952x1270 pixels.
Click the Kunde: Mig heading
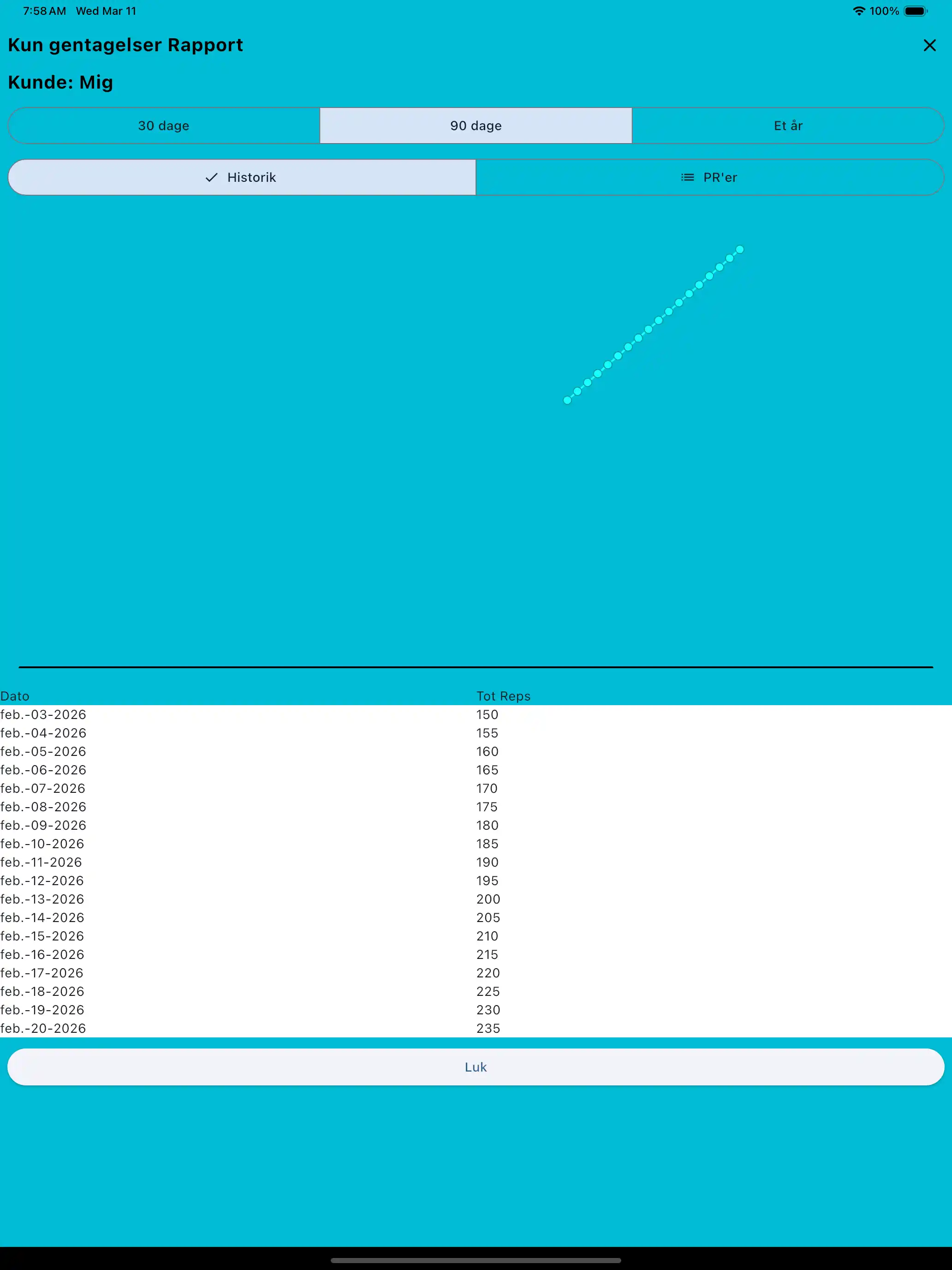pyautogui.click(x=60, y=82)
